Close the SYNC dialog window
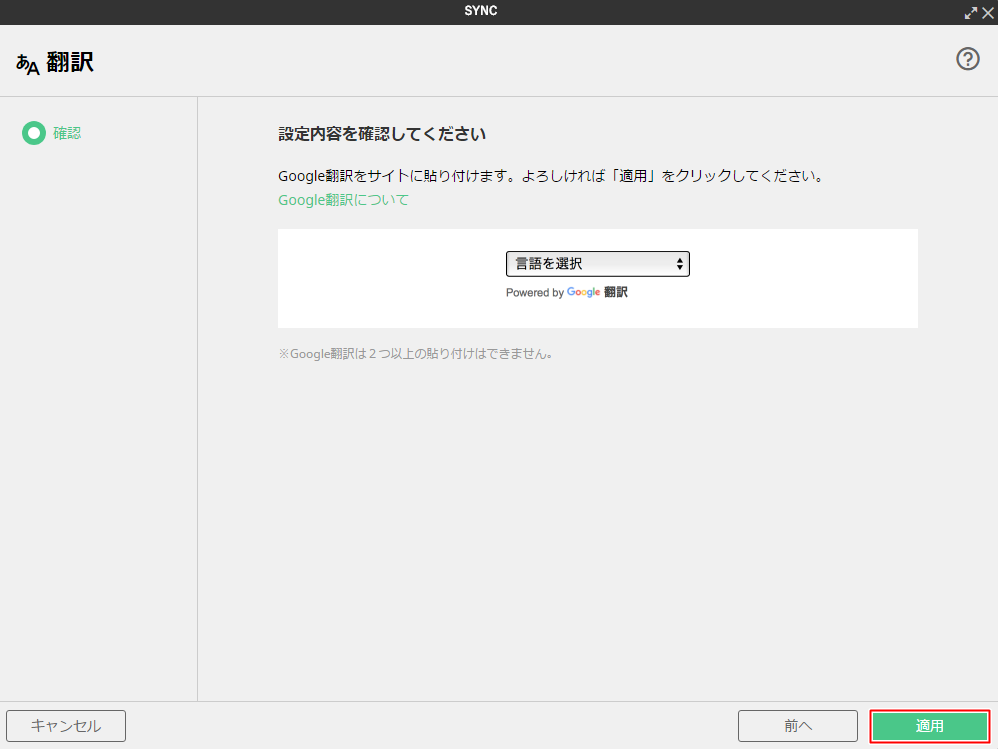Image resolution: width=998 pixels, height=749 pixels. 988,13
